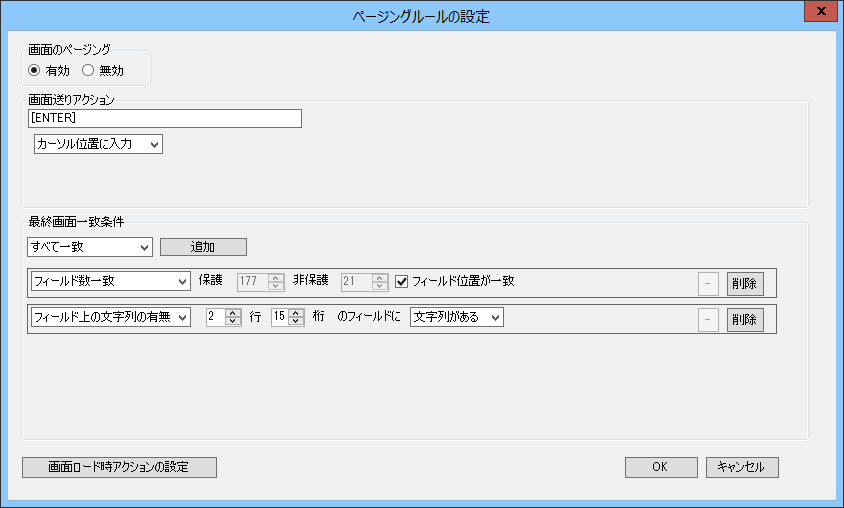Click the 桁 number field showing 15

pyautogui.click(x=280, y=317)
